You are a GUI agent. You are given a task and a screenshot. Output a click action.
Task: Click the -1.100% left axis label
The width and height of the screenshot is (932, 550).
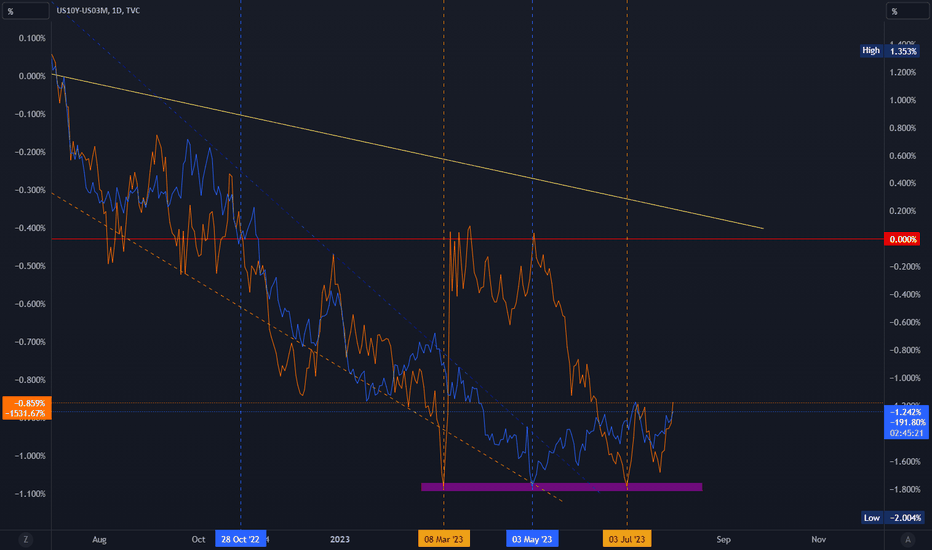pos(30,494)
